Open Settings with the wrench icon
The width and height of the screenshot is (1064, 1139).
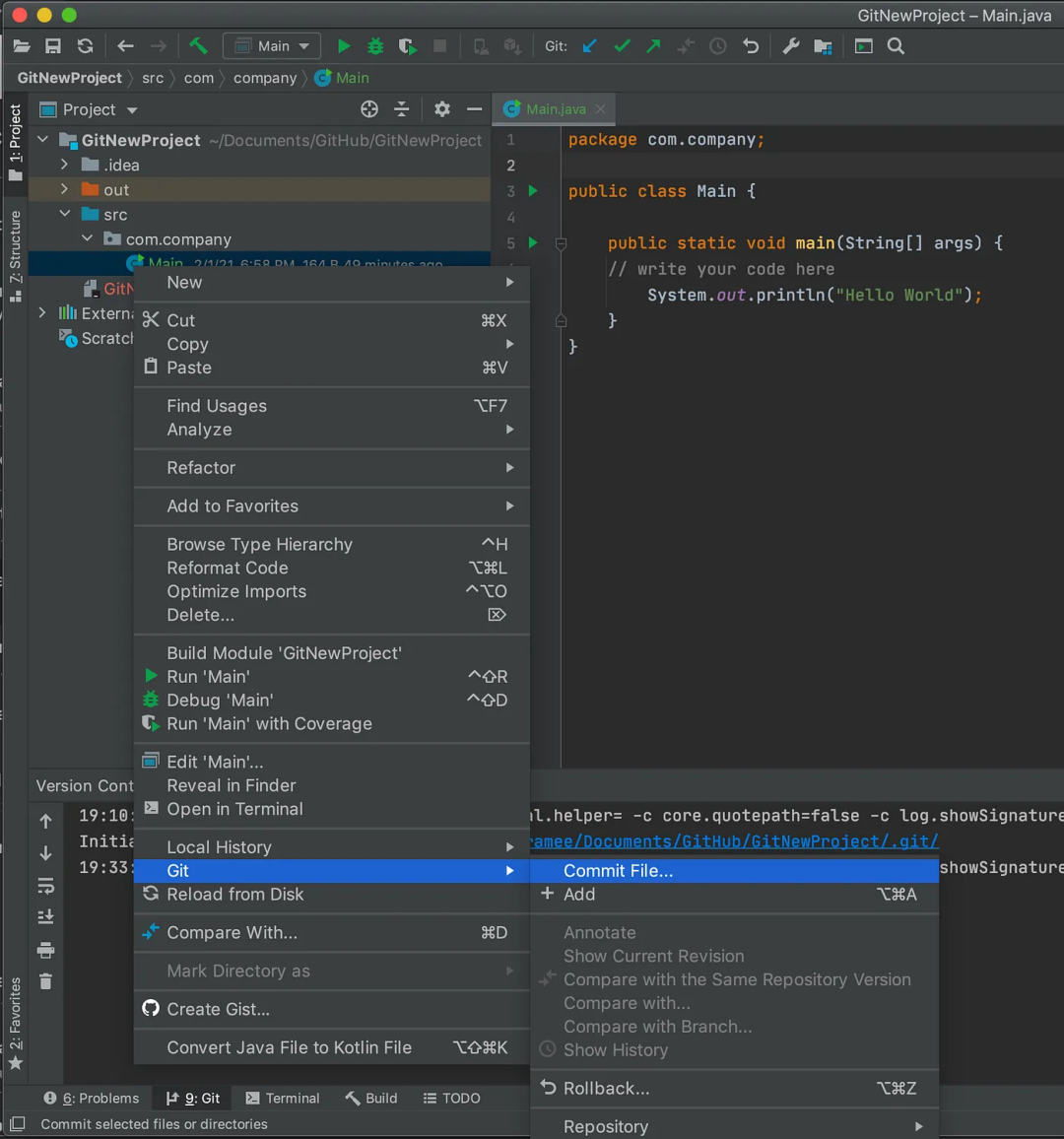pyautogui.click(x=790, y=46)
